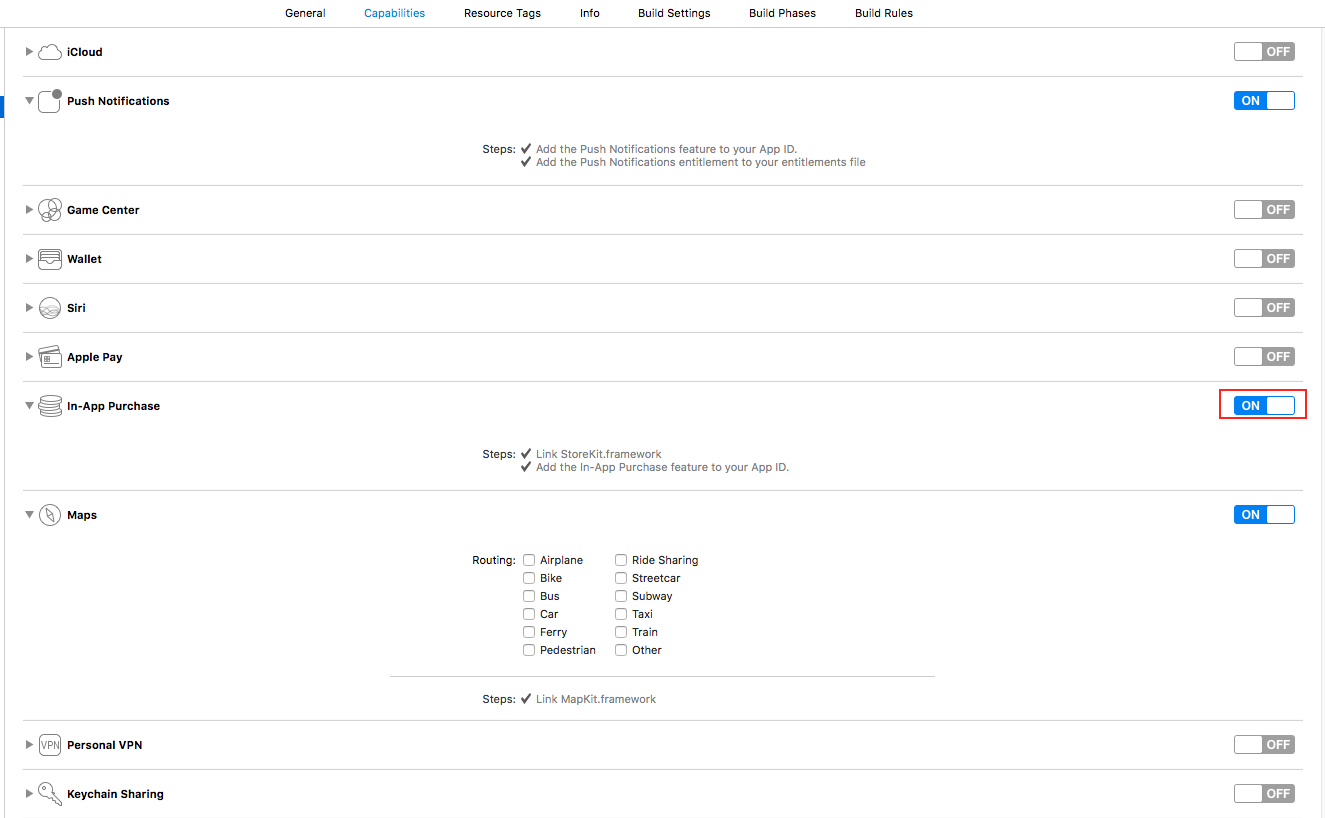Viewport: 1325px width, 818px height.
Task: Check the Bus routing checkbox
Action: pyautogui.click(x=529, y=596)
